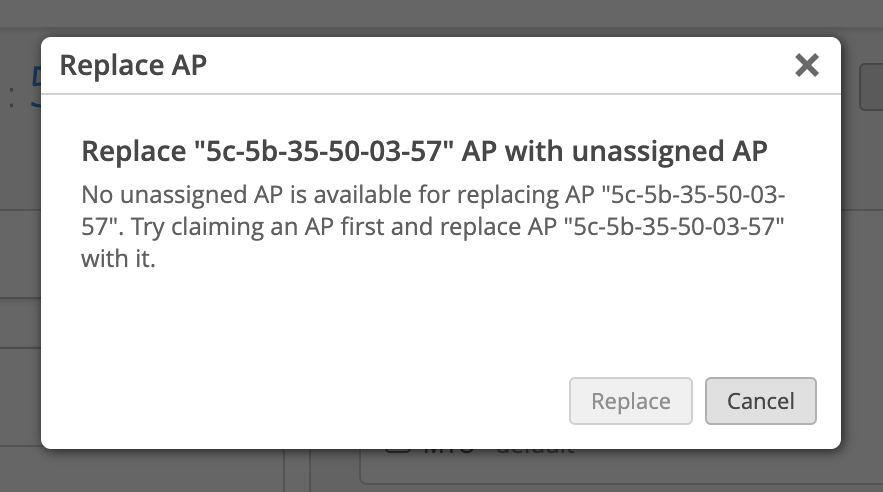Click the dimmed left panel beside the dialog
The height and width of the screenshot is (492, 883).
coord(20,300)
